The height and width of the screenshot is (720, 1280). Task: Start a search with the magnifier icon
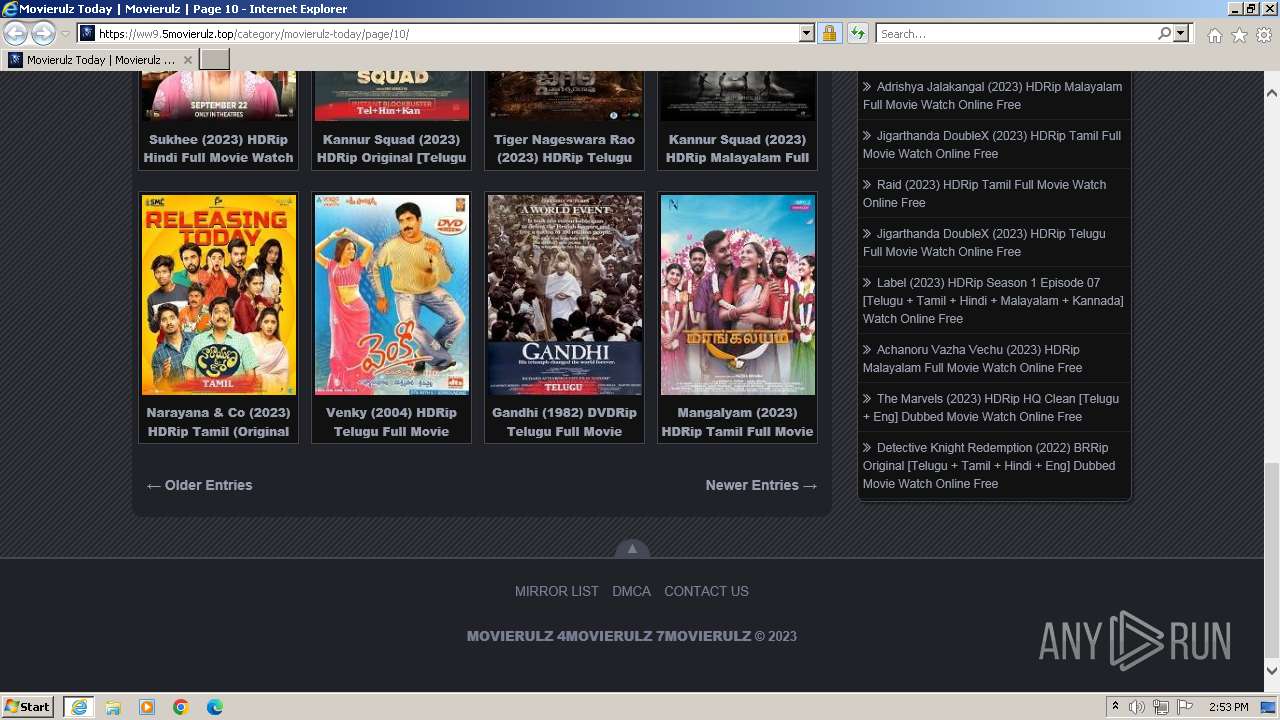pyautogui.click(x=1164, y=33)
